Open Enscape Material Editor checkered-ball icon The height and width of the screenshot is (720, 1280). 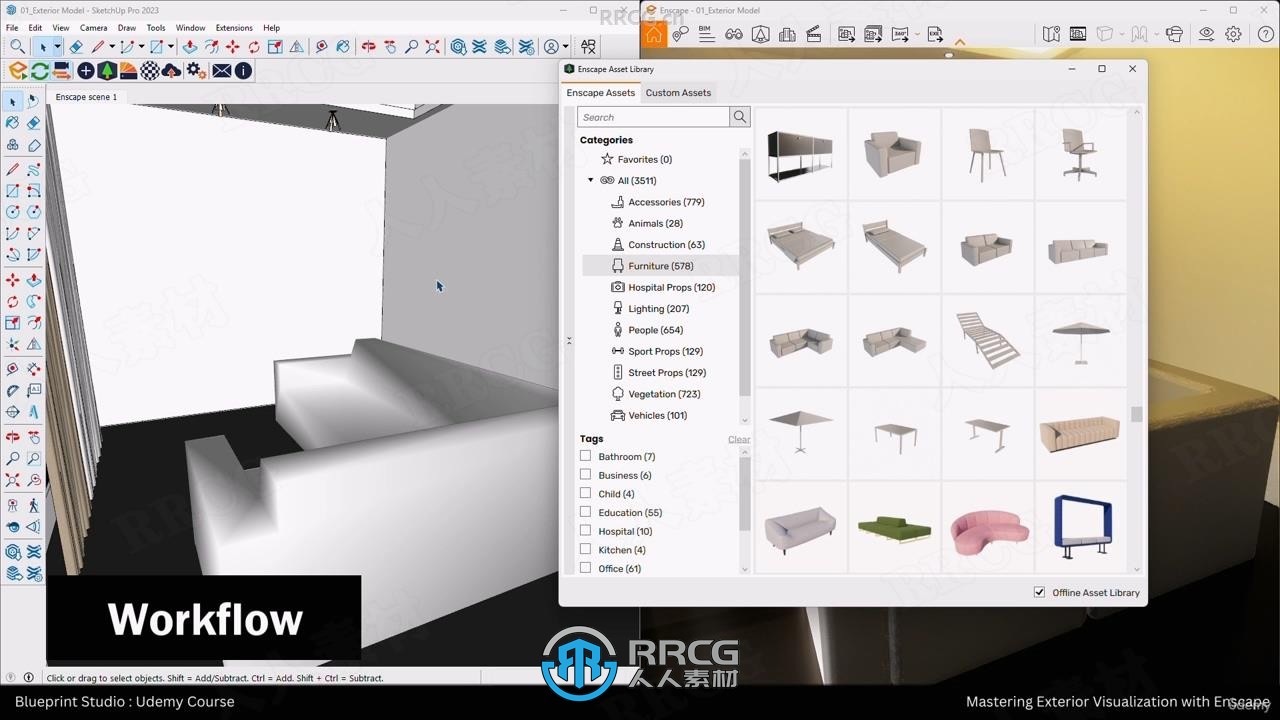click(x=150, y=71)
